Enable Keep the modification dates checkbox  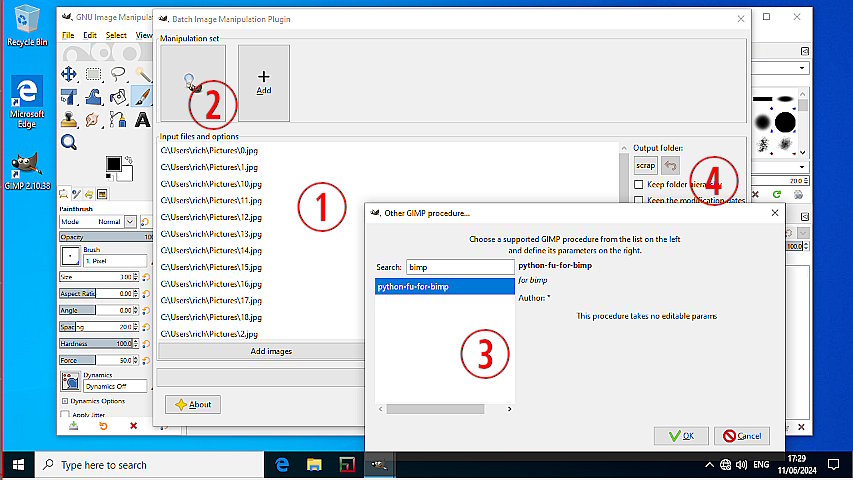[639, 200]
